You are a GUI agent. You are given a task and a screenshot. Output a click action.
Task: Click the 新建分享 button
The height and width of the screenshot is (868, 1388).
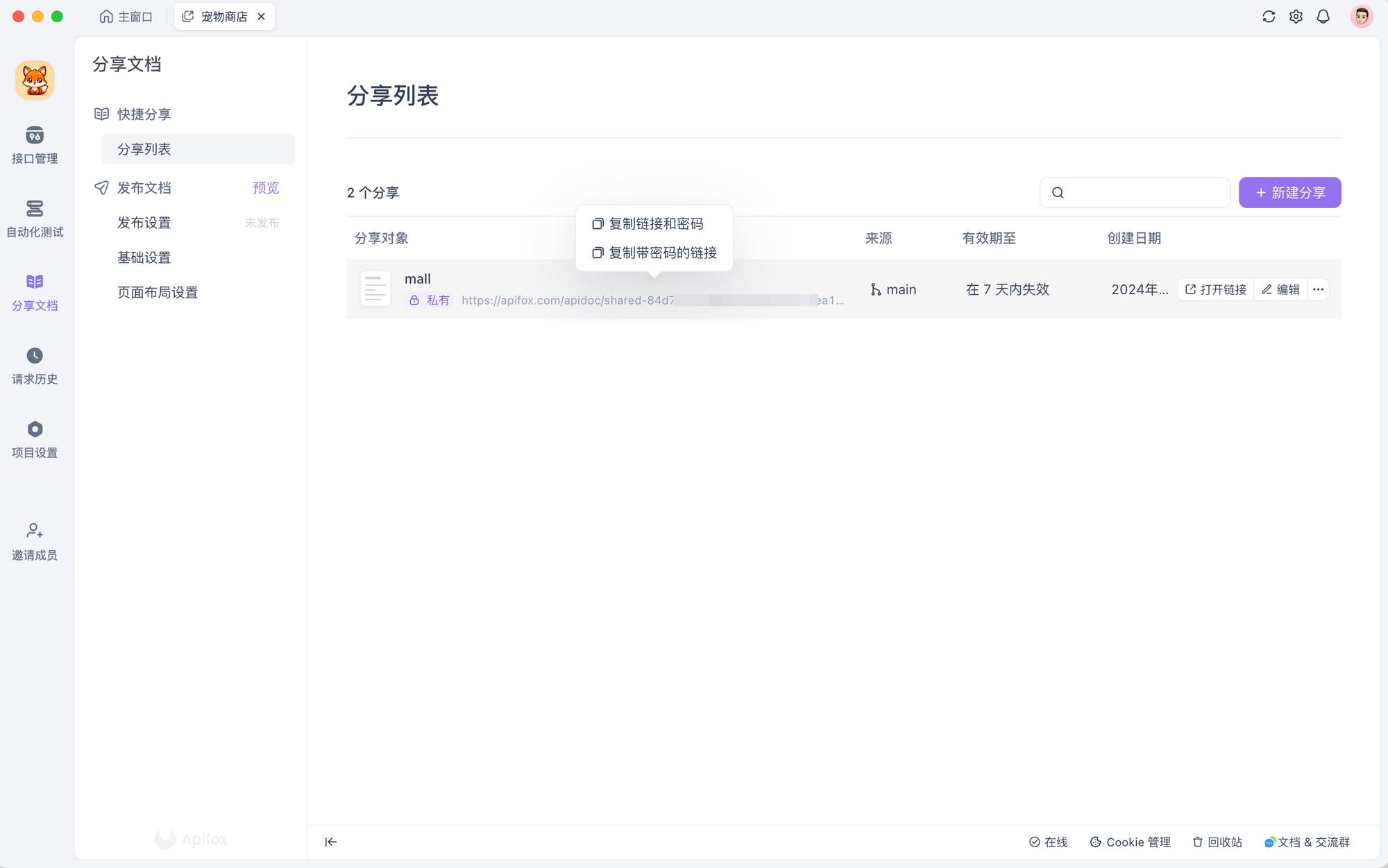pos(1289,192)
